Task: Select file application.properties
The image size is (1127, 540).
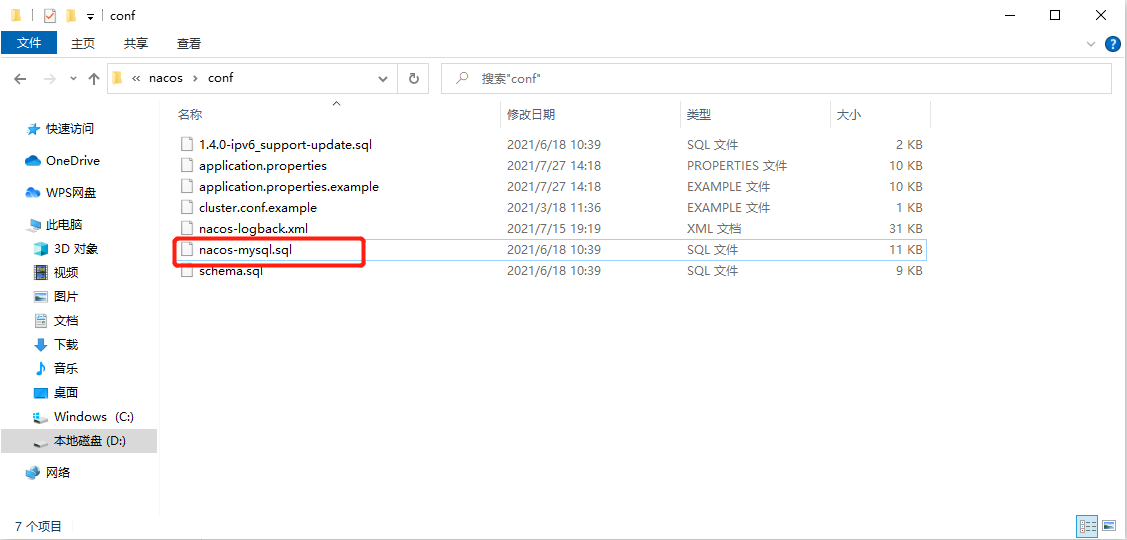Action: pyautogui.click(x=263, y=165)
